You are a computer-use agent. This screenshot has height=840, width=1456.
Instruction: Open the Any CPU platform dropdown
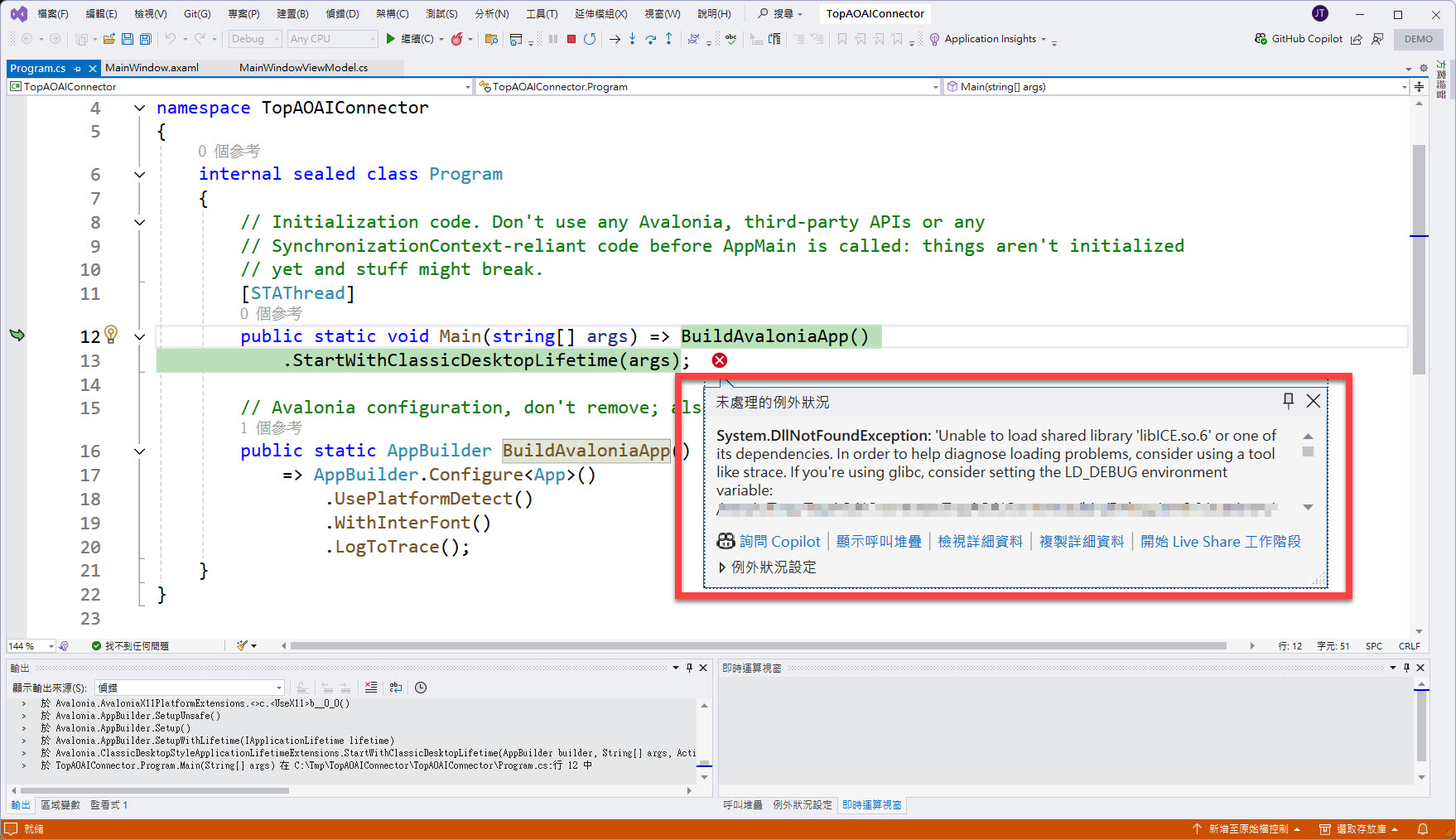click(x=332, y=39)
